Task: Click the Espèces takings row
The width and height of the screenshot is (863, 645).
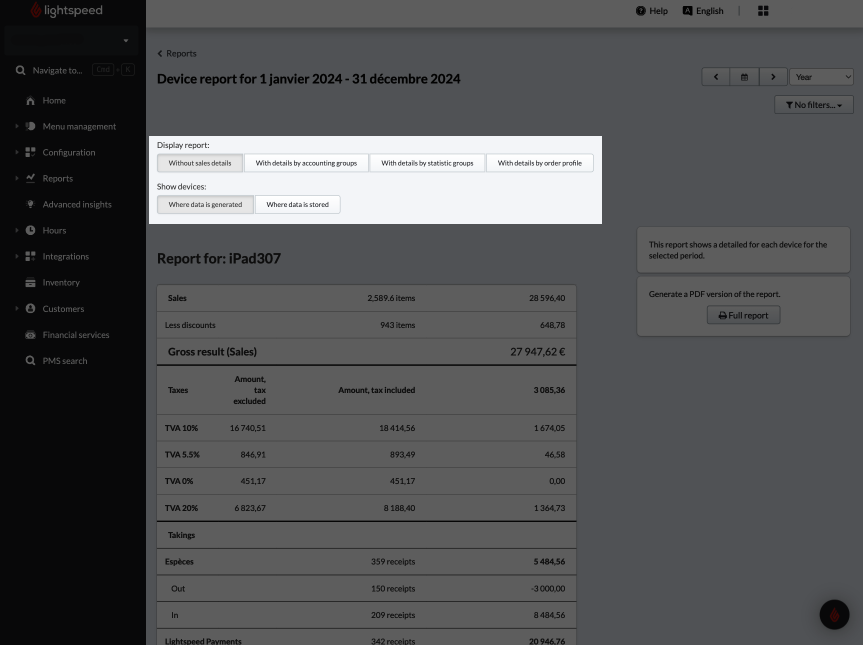Action: tap(367, 561)
